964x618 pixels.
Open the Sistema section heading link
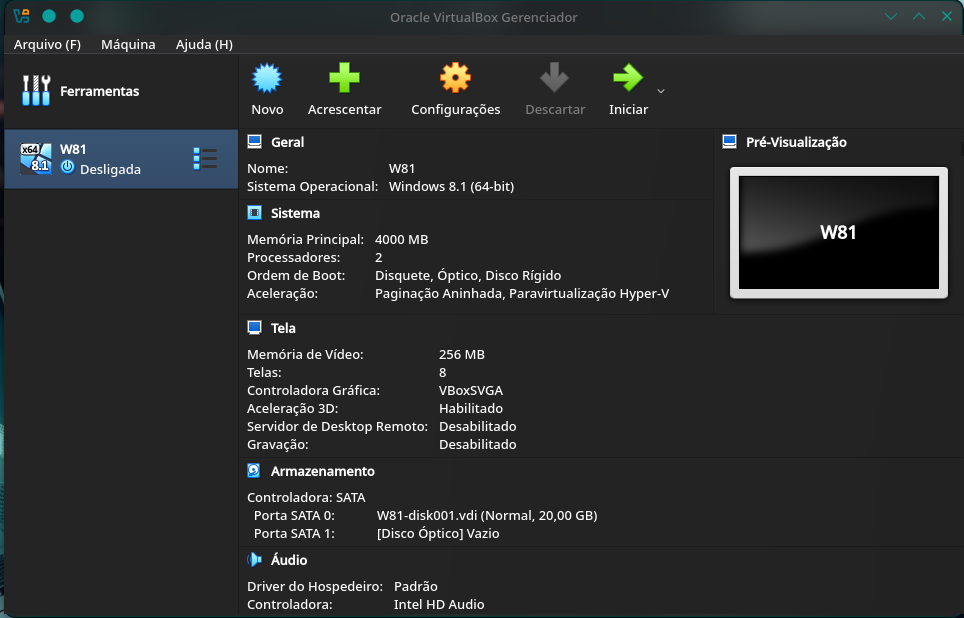[x=295, y=213]
